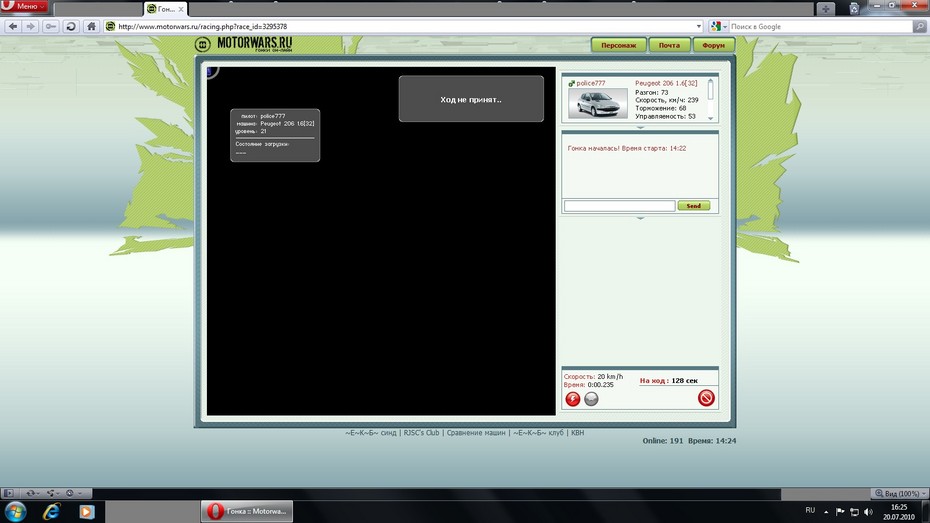Click the corner icon at top-left of race screen
This screenshot has width=930, height=523.
(x=211, y=72)
